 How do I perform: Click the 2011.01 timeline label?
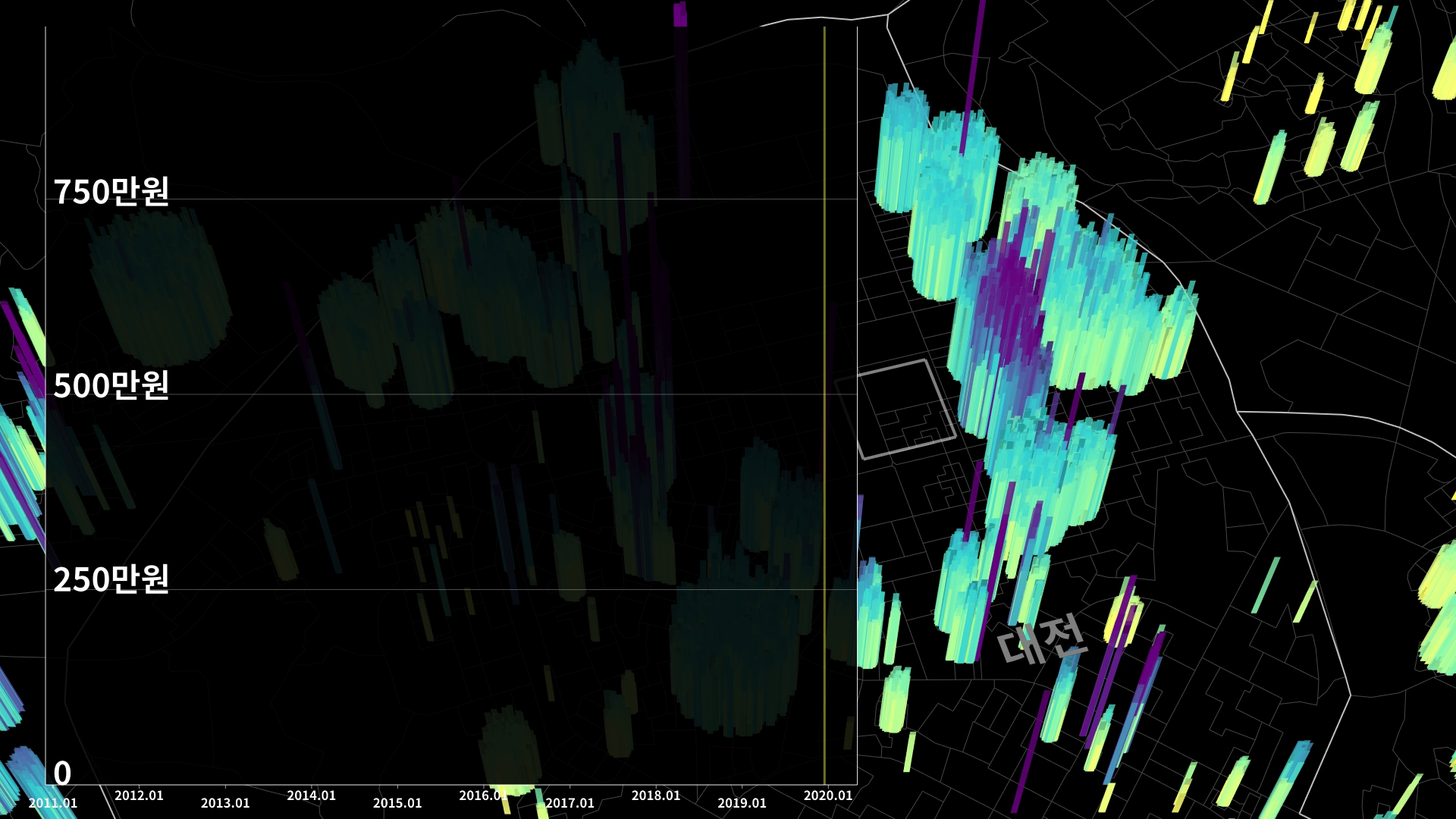click(x=53, y=803)
